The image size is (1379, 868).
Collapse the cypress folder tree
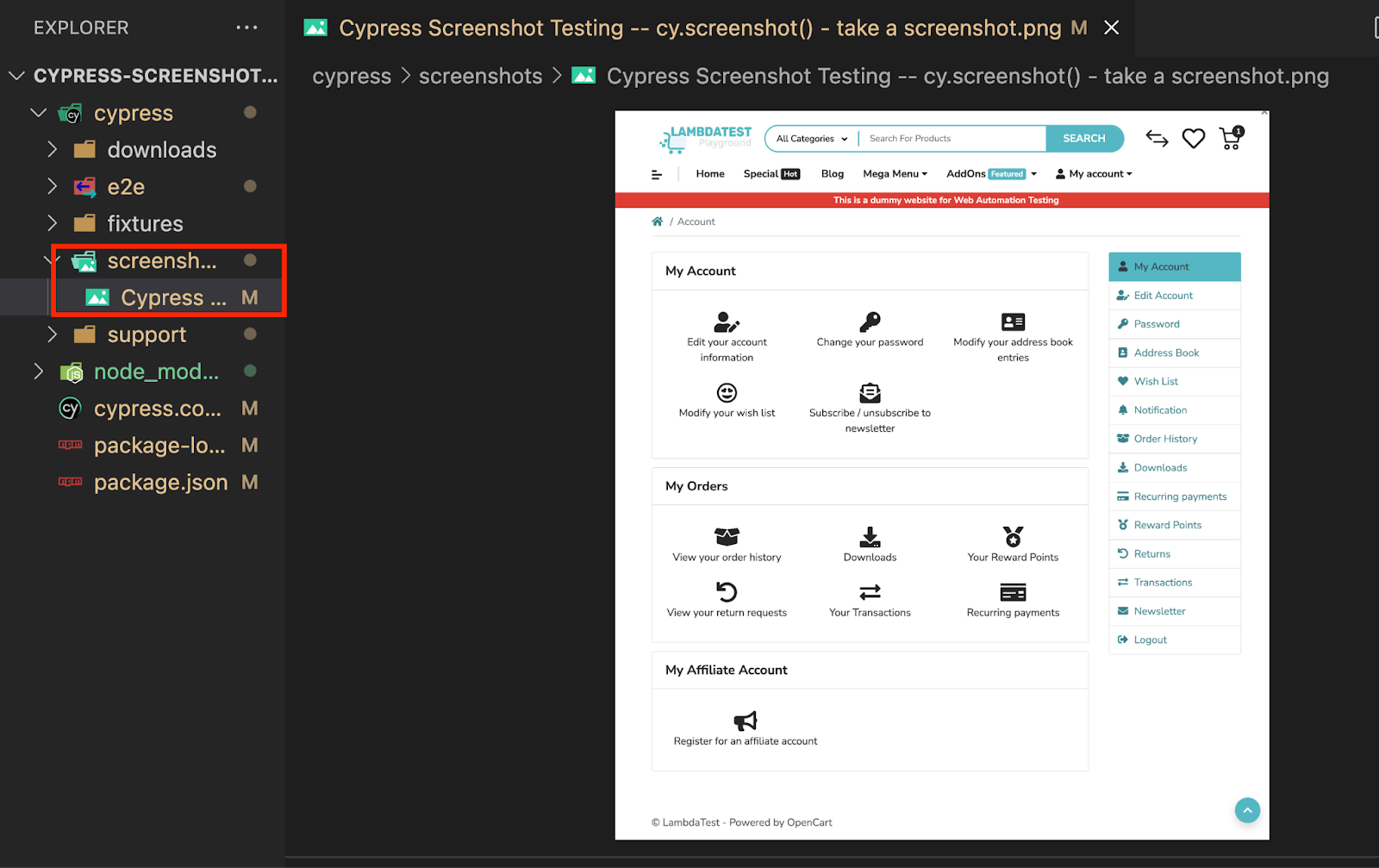38,113
